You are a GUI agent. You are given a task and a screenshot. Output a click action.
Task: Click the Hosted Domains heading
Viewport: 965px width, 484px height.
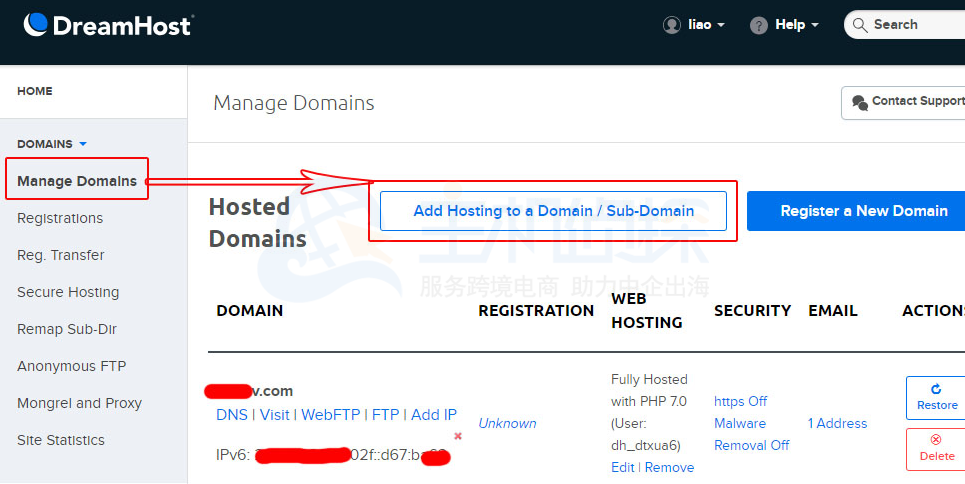coord(258,222)
